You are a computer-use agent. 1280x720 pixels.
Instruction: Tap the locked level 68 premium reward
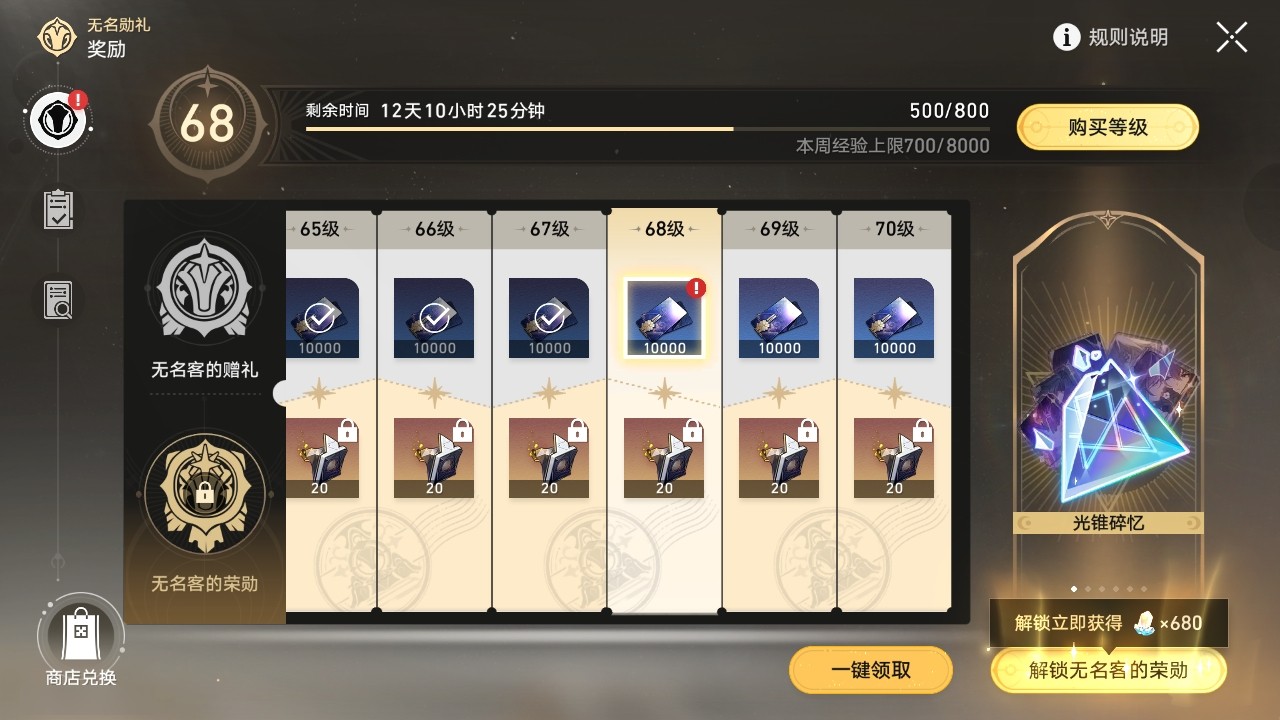click(664, 458)
